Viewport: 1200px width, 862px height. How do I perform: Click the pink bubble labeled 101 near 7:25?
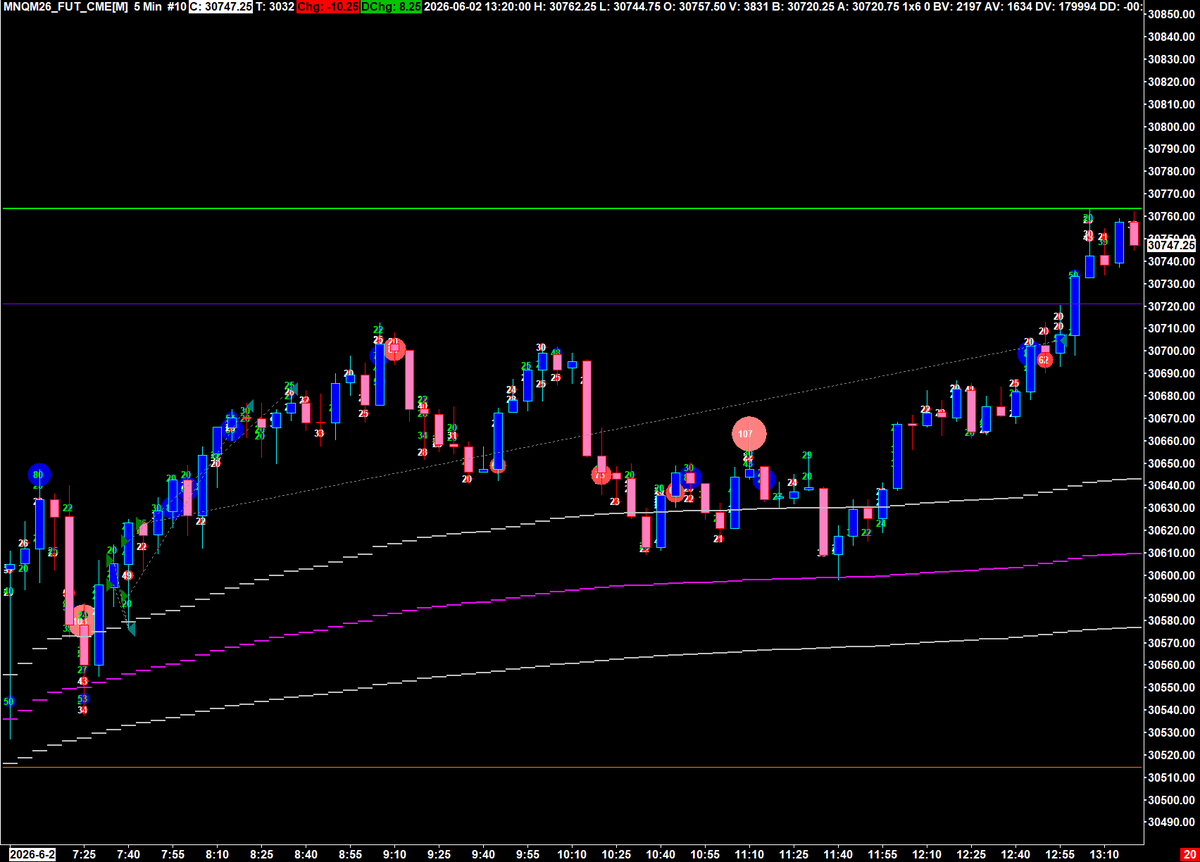82,621
